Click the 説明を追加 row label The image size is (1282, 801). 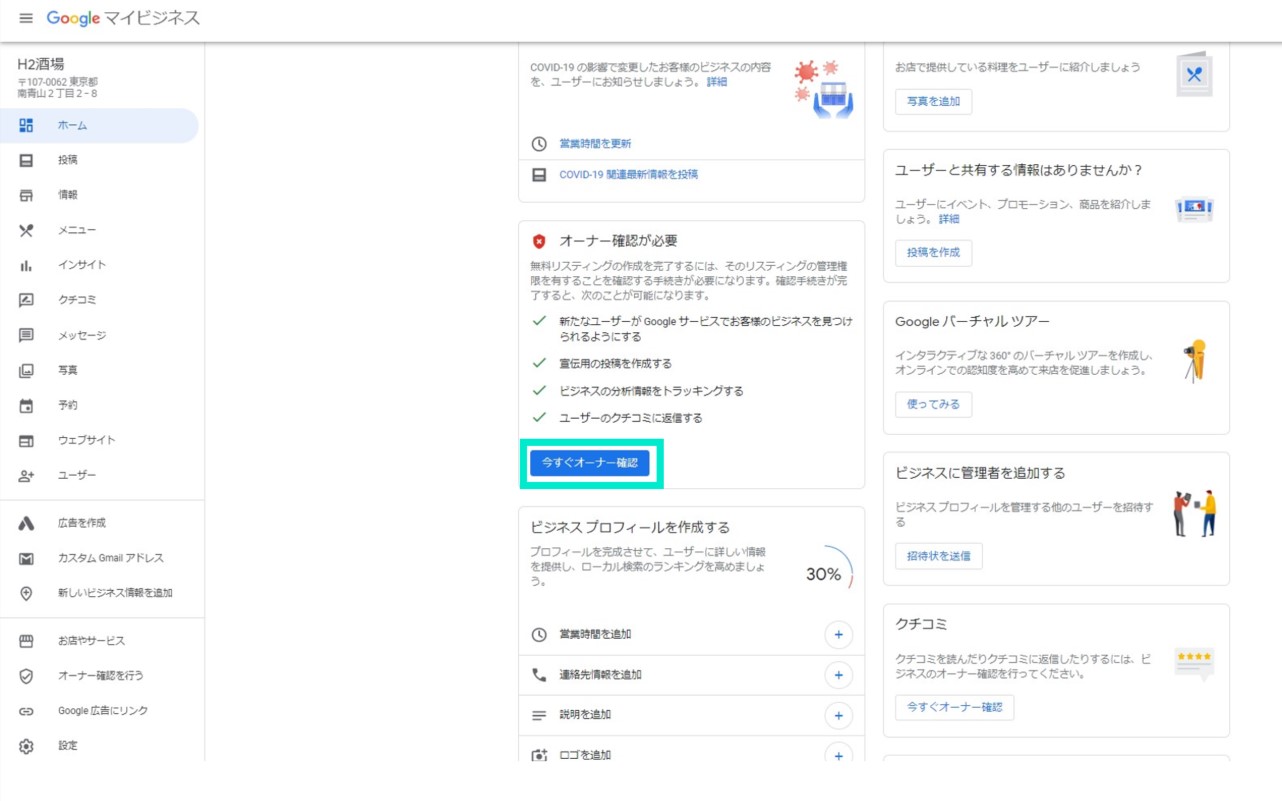[x=585, y=715]
